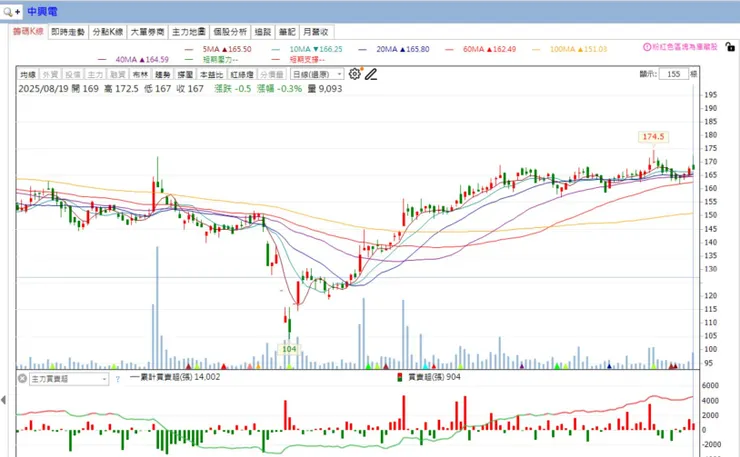Image resolution: width=740 pixels, height=457 pixels.
Task: Toggle the 投信 overlay button
Action: pos(73,75)
